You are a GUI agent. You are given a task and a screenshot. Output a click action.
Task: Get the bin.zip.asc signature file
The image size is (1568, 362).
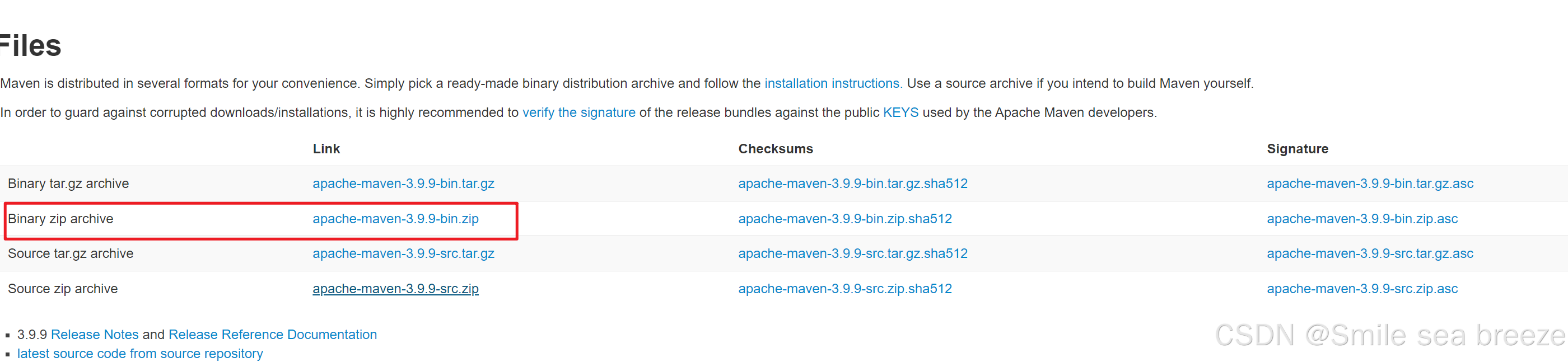1362,219
